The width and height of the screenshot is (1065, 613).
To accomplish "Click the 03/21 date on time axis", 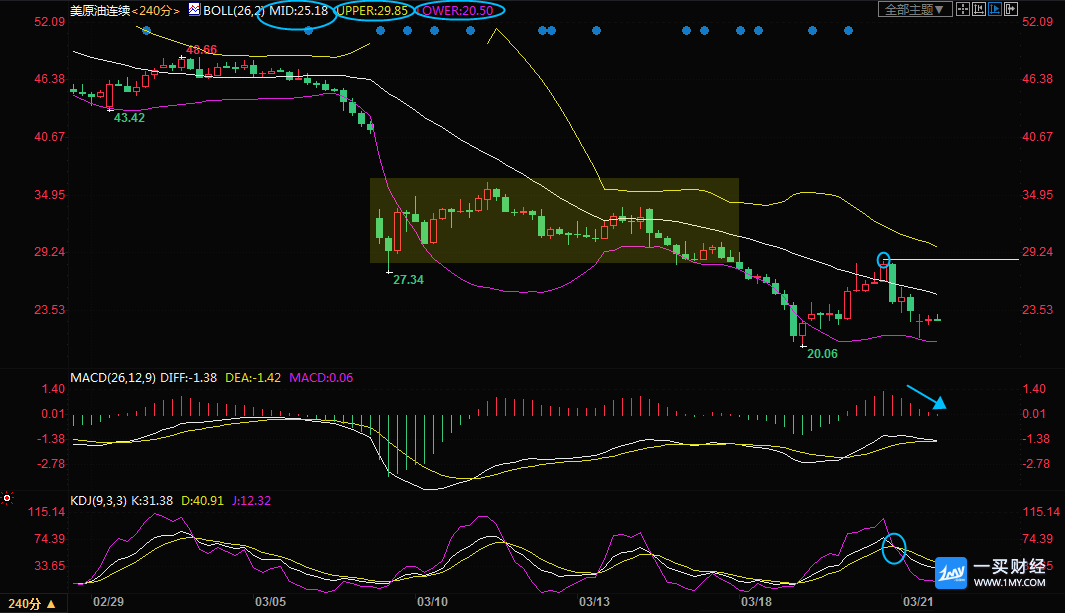I will tap(918, 601).
